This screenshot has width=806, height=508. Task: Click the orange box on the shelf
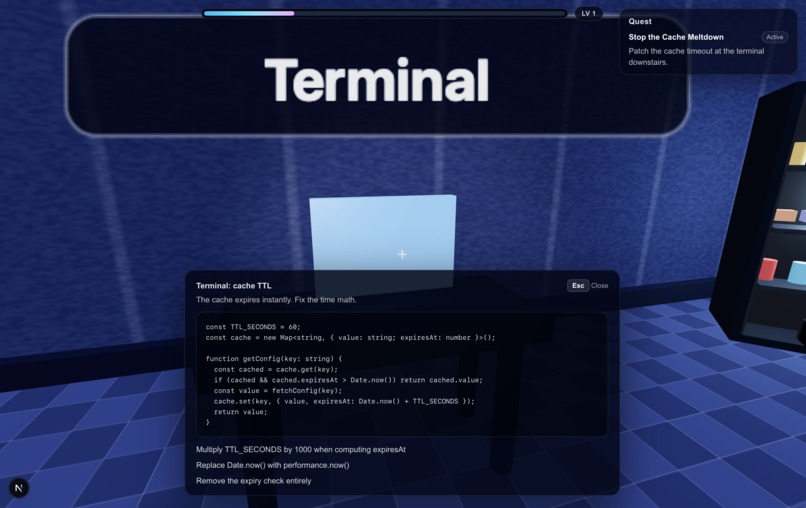coord(785,215)
